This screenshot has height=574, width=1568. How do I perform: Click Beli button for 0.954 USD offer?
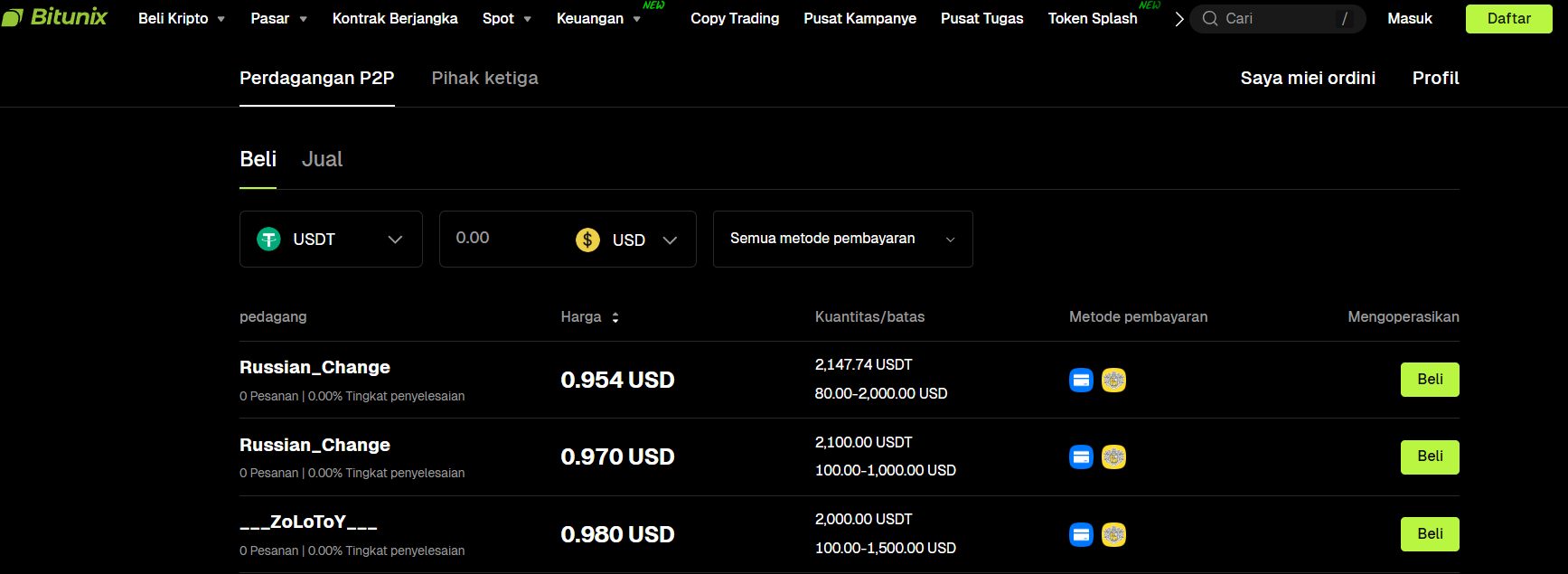pyautogui.click(x=1430, y=380)
